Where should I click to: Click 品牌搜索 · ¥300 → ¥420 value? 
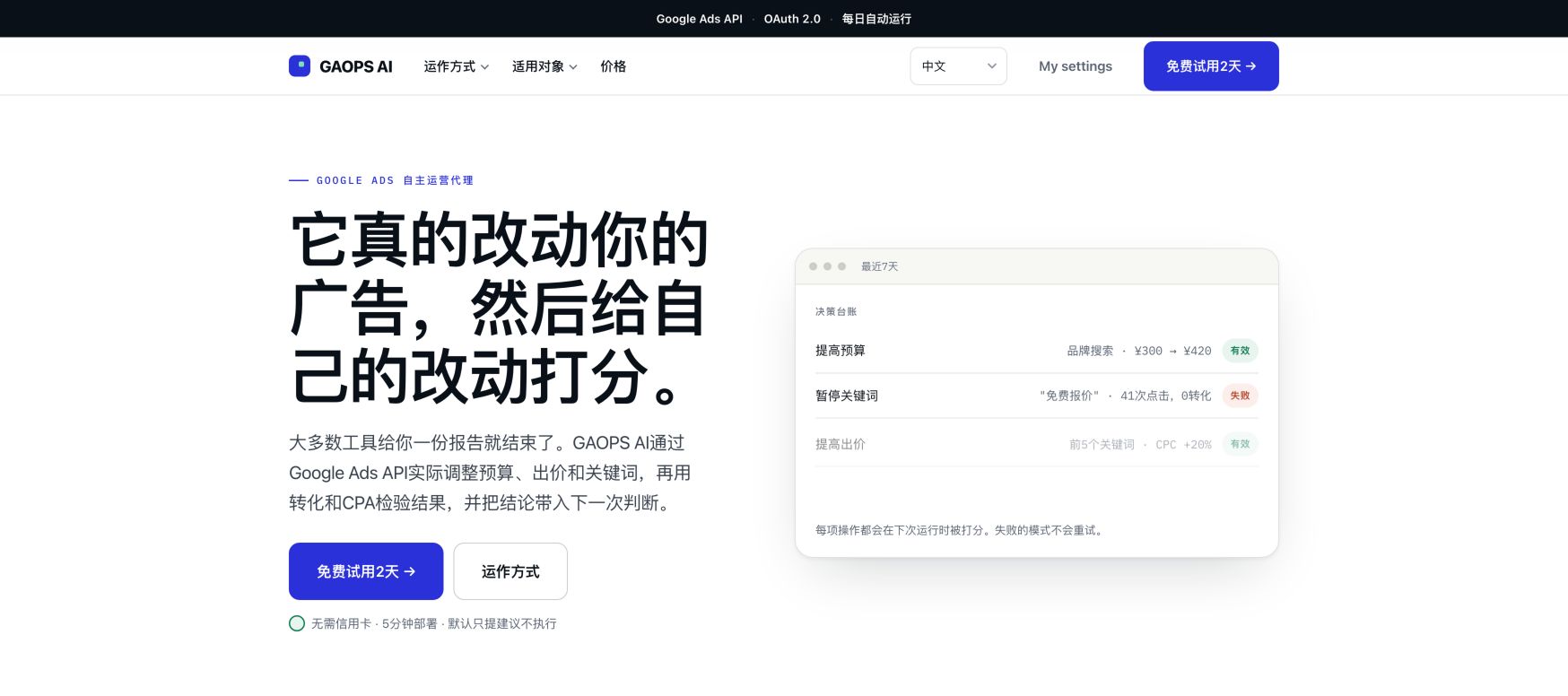tap(1139, 351)
